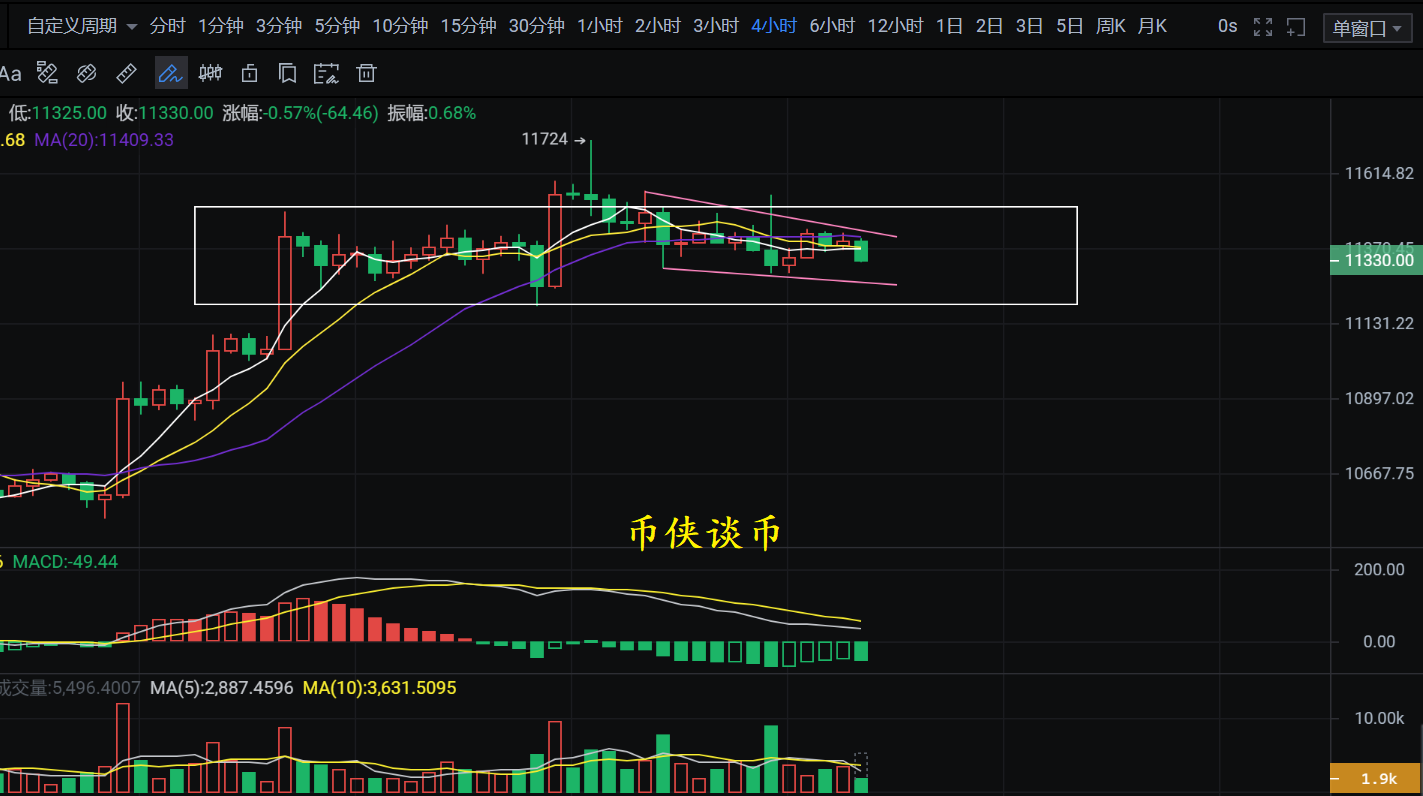Choose the 15分钟 interval
Screen dimensions: 1423x796
click(x=468, y=26)
